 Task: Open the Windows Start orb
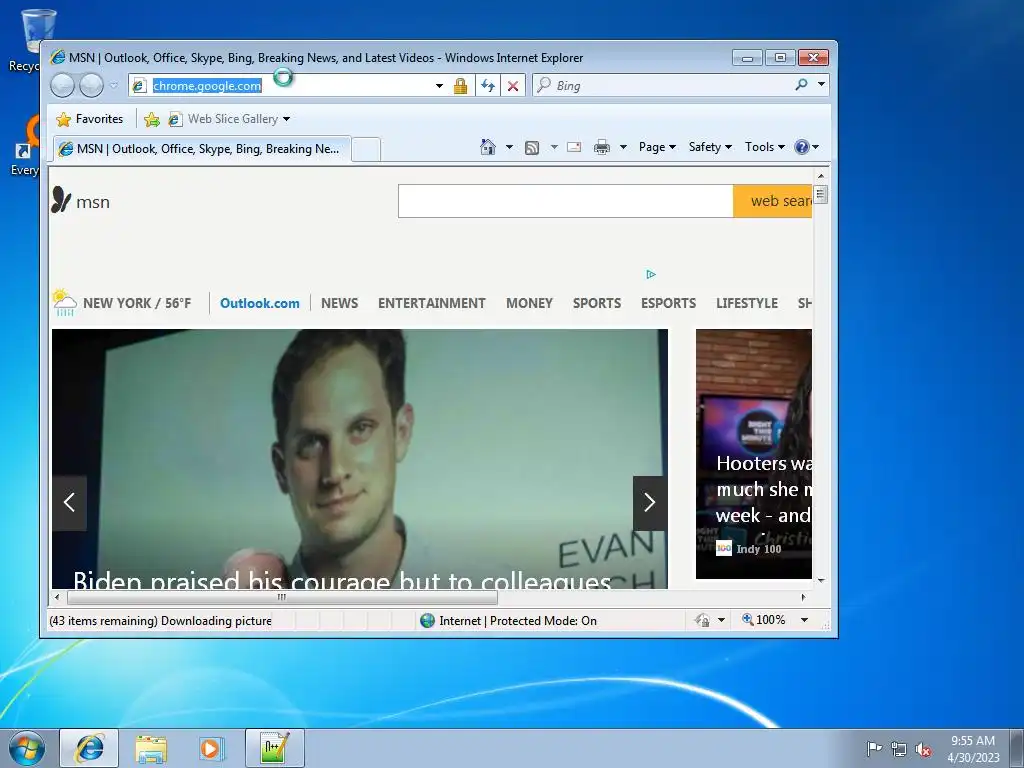[x=26, y=748]
